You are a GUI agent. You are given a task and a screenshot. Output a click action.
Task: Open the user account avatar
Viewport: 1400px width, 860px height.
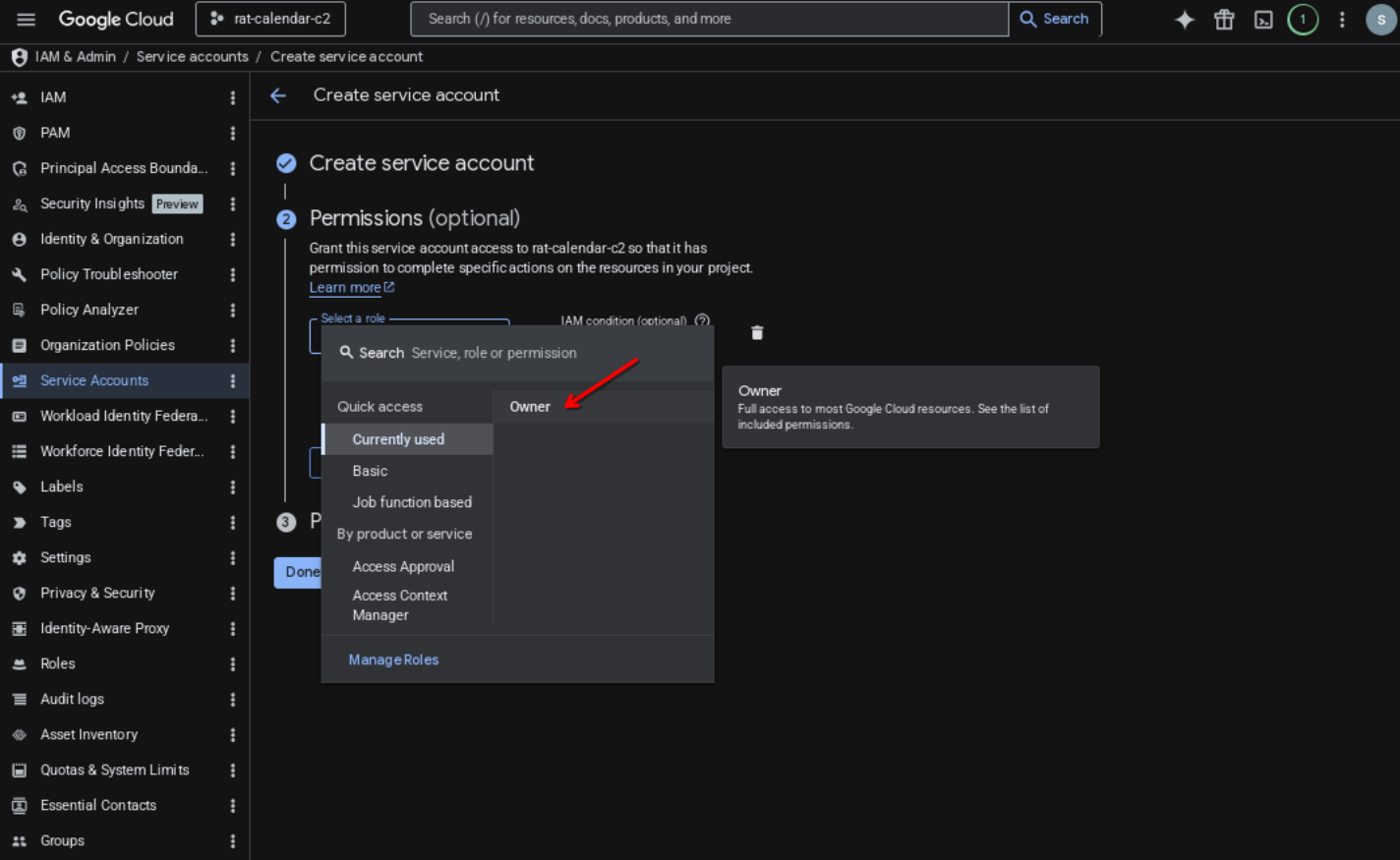pos(1381,19)
